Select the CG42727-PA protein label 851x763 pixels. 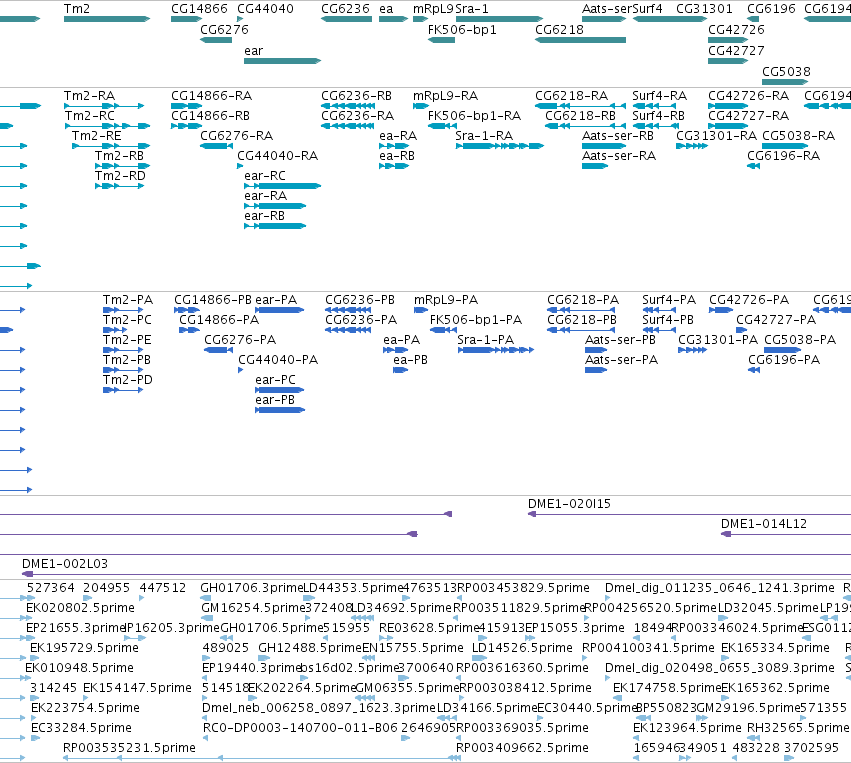[x=776, y=320]
